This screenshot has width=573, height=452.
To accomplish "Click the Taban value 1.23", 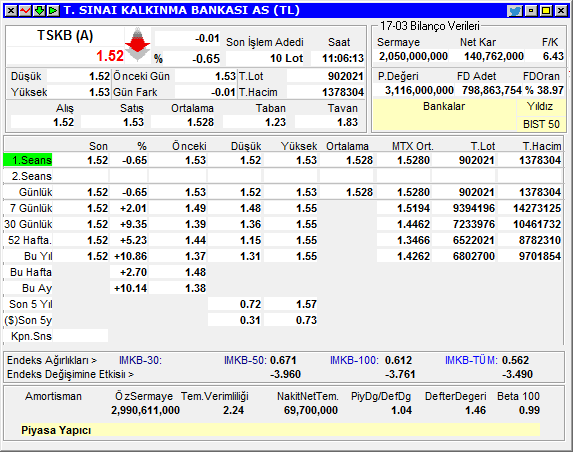I will (x=275, y=122).
